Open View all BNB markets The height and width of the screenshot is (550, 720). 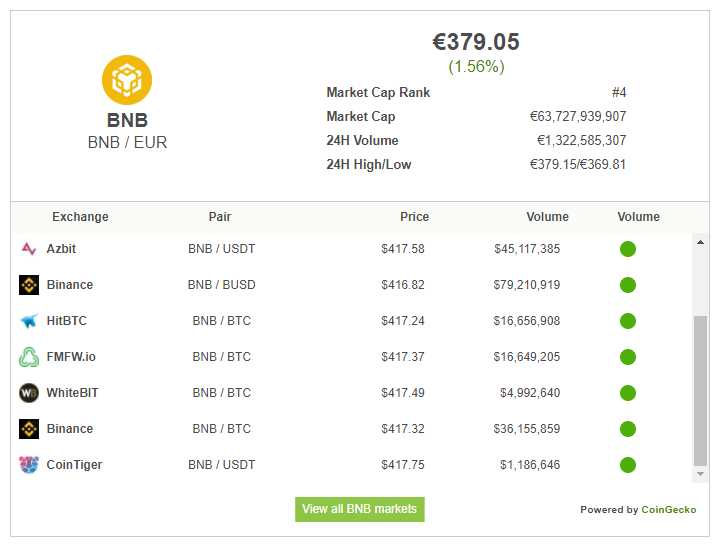pos(360,509)
